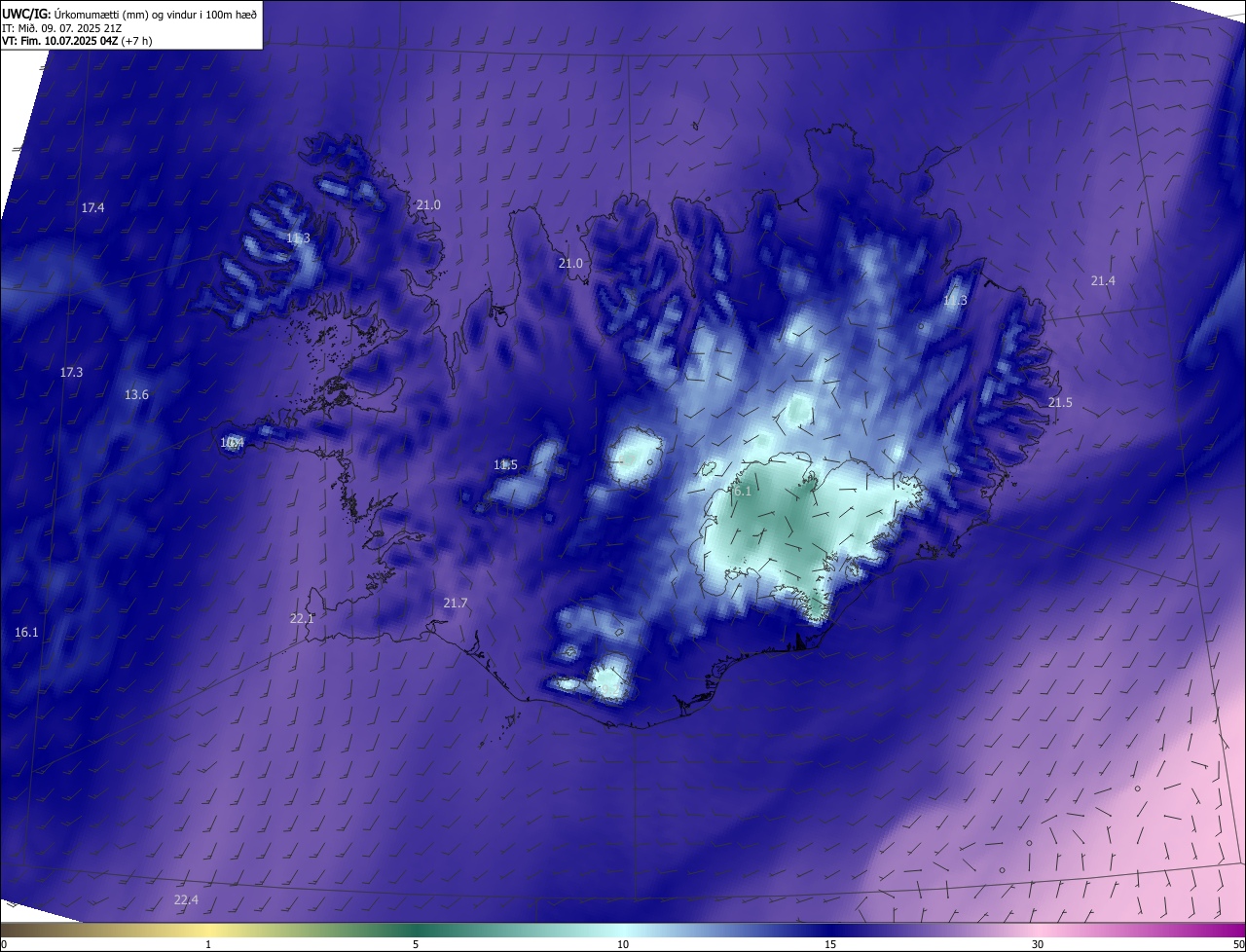Click the value label '21.4'
This screenshot has height=952, width=1246.
click(x=1103, y=280)
